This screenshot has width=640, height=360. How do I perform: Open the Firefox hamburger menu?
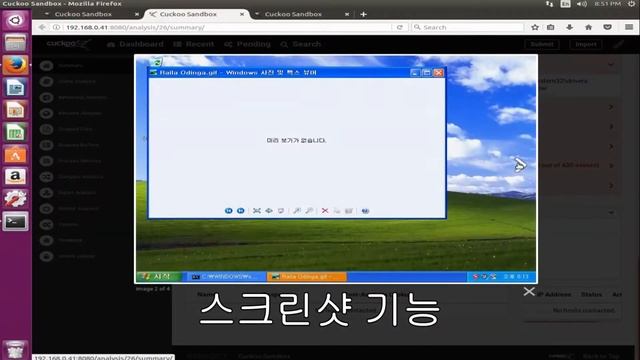pos(629,27)
